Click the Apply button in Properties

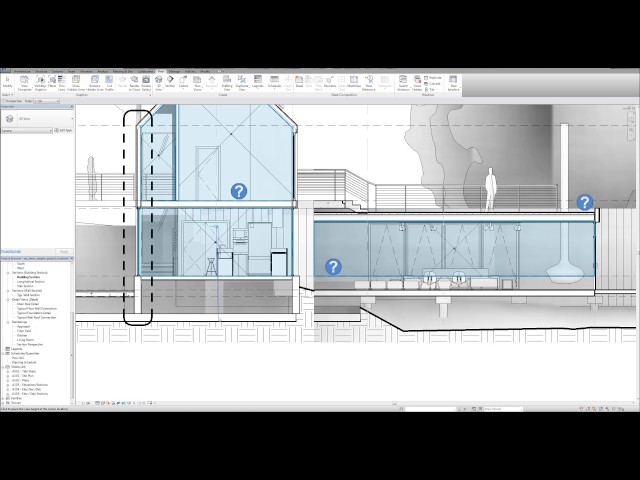point(64,251)
